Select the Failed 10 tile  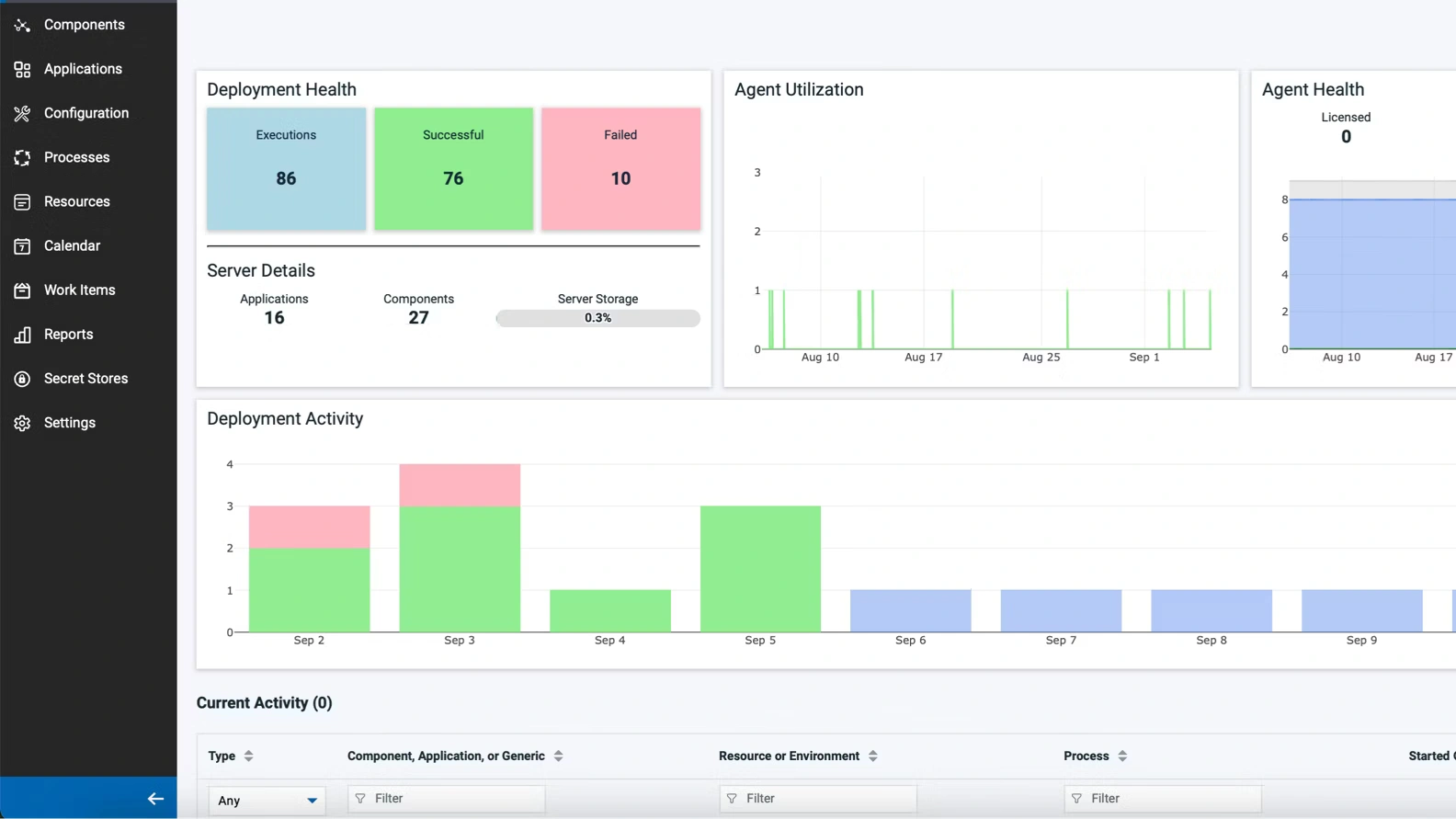620,168
